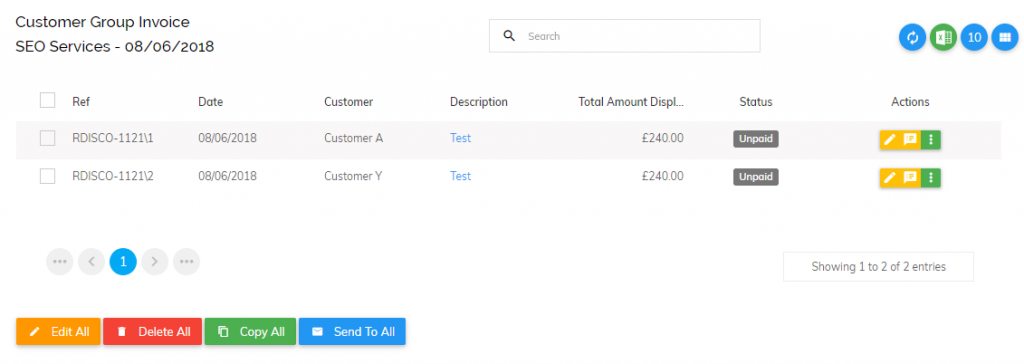Sort table by Customer column header

point(349,102)
